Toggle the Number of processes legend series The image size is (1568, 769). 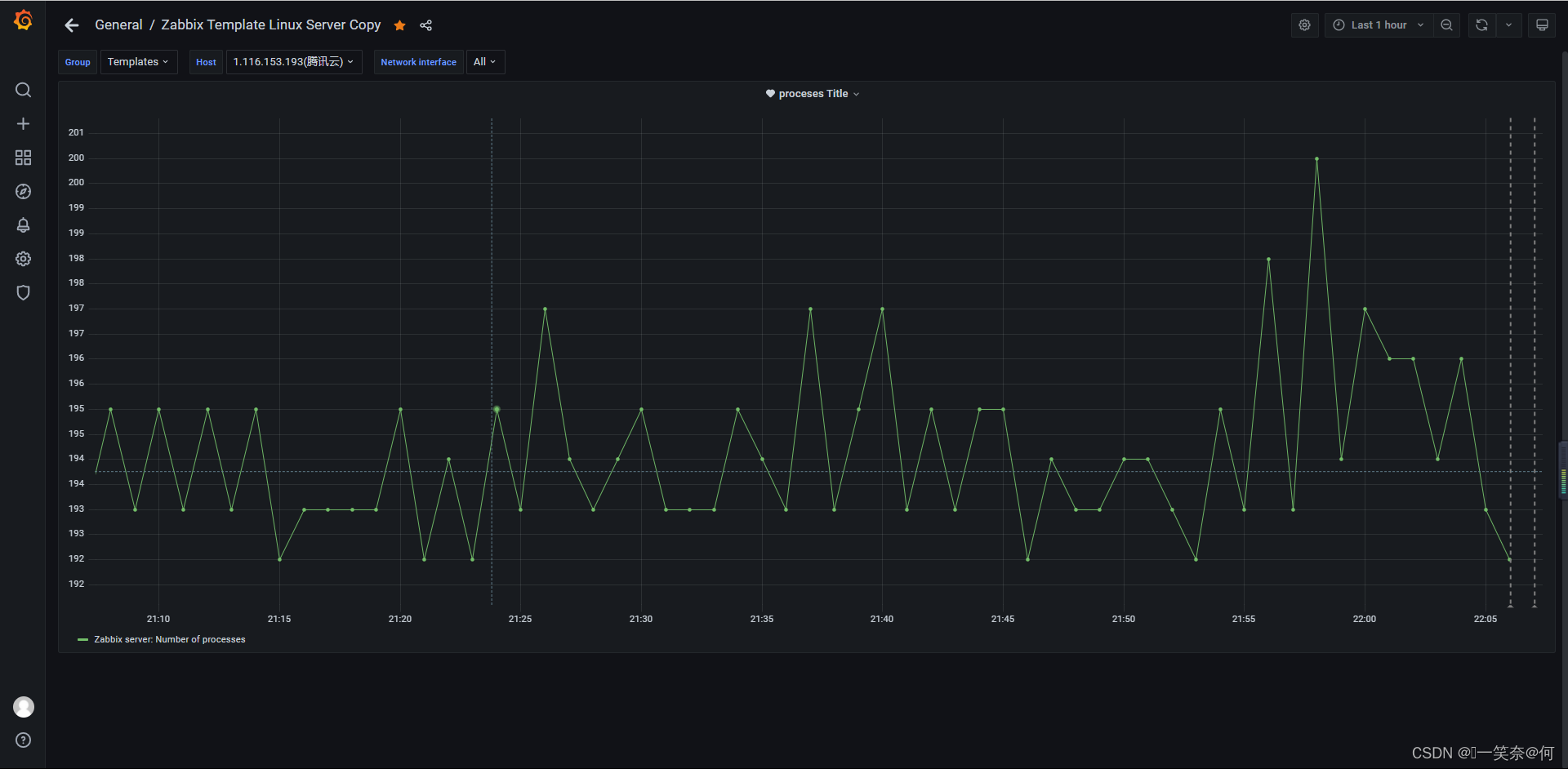(170, 640)
